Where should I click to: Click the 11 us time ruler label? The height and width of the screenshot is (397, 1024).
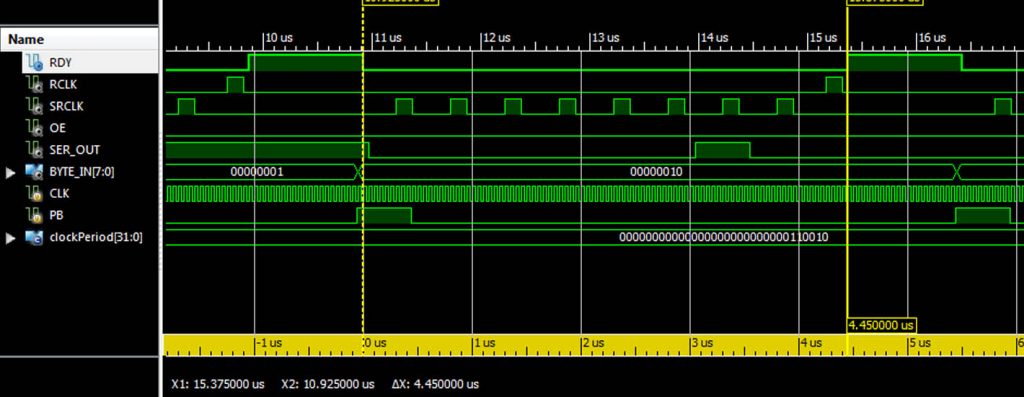389,38
